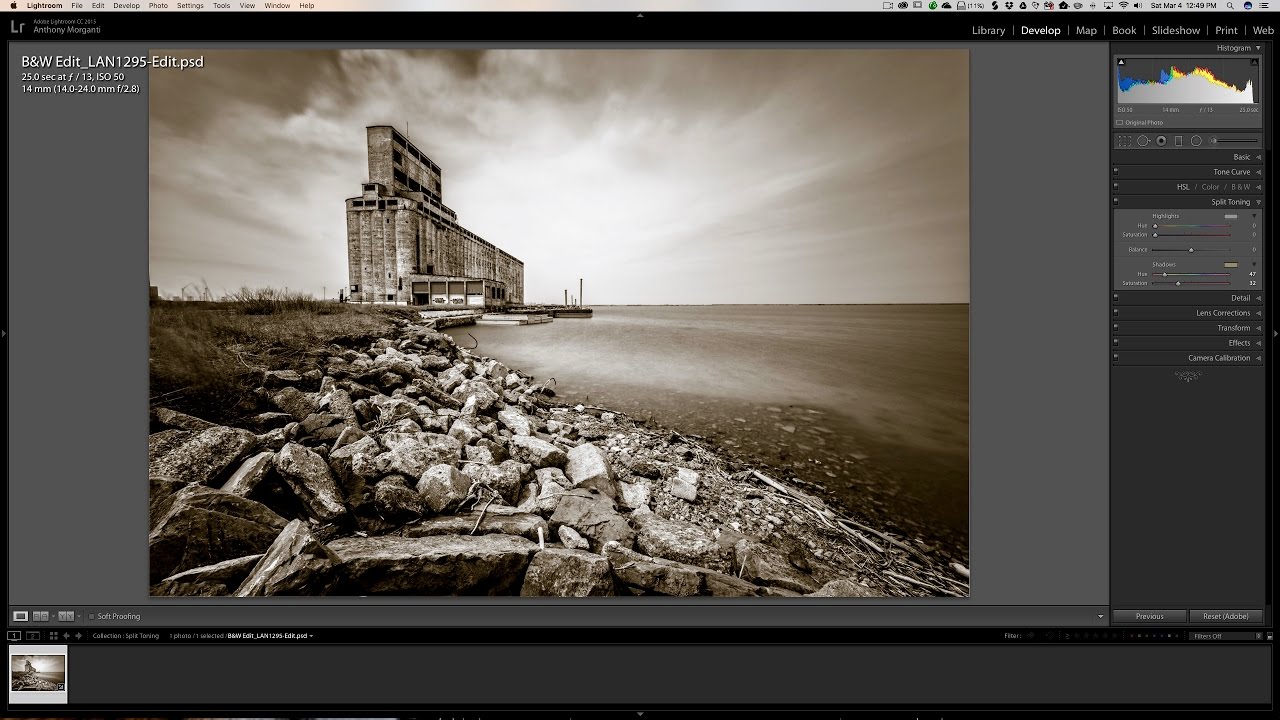Toggle highlight clipping indicator in histogram
The width and height of the screenshot is (1280, 720).
[x=1255, y=62]
